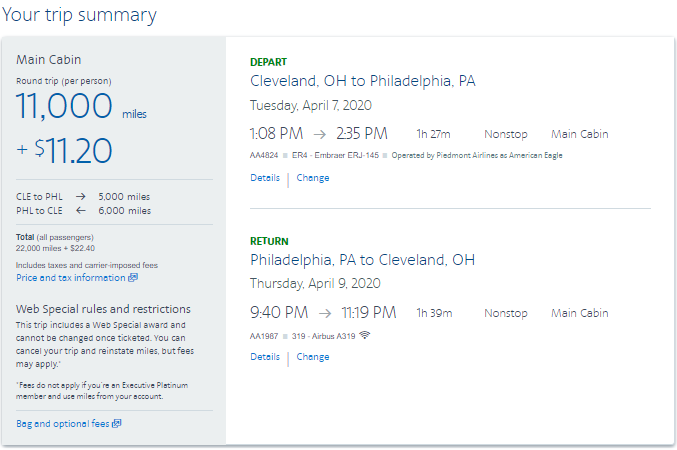The image size is (677, 450).
Task: Click the left arrow beside PHL to CLE
Action: click(81, 211)
